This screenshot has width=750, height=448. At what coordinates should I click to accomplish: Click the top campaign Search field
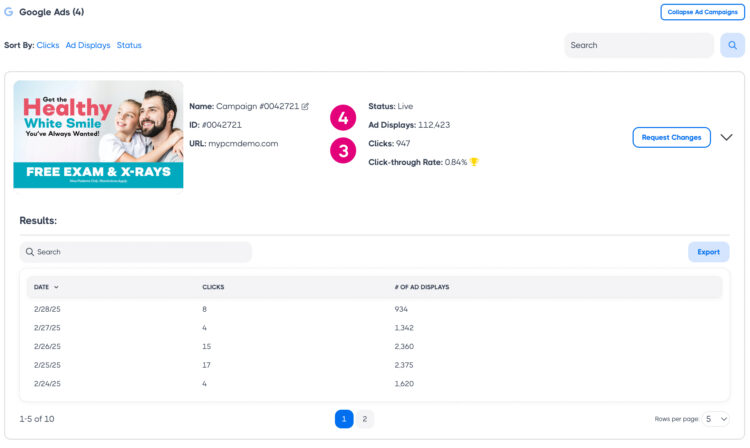tap(638, 45)
